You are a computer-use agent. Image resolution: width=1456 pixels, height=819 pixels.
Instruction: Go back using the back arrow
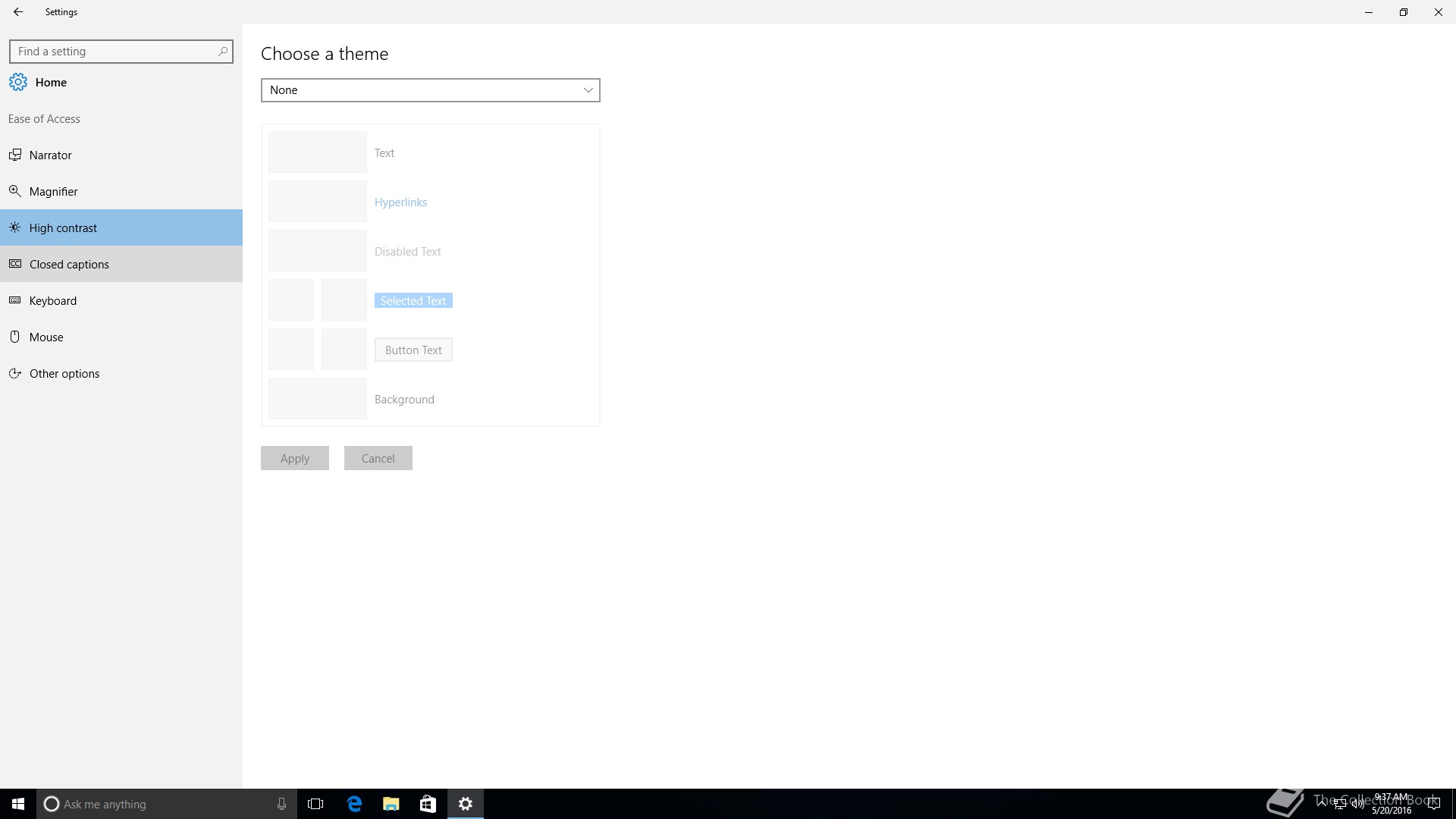tap(18, 12)
